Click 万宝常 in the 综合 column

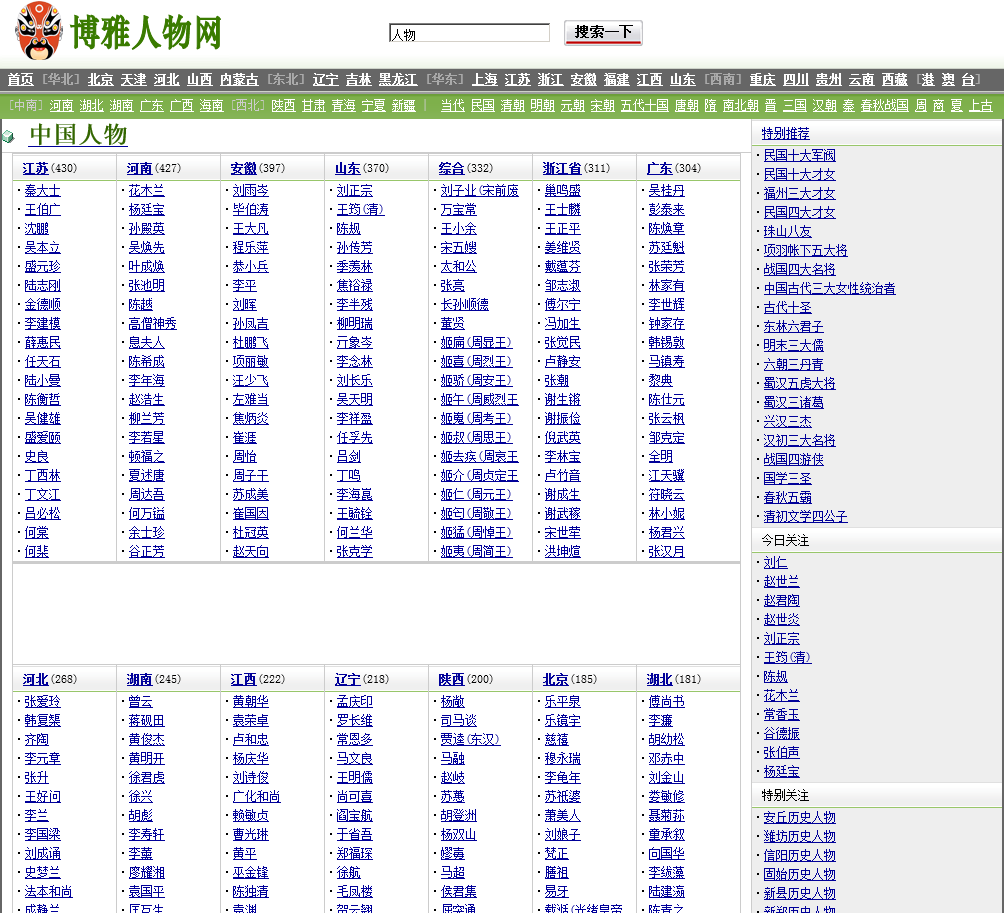click(458, 209)
